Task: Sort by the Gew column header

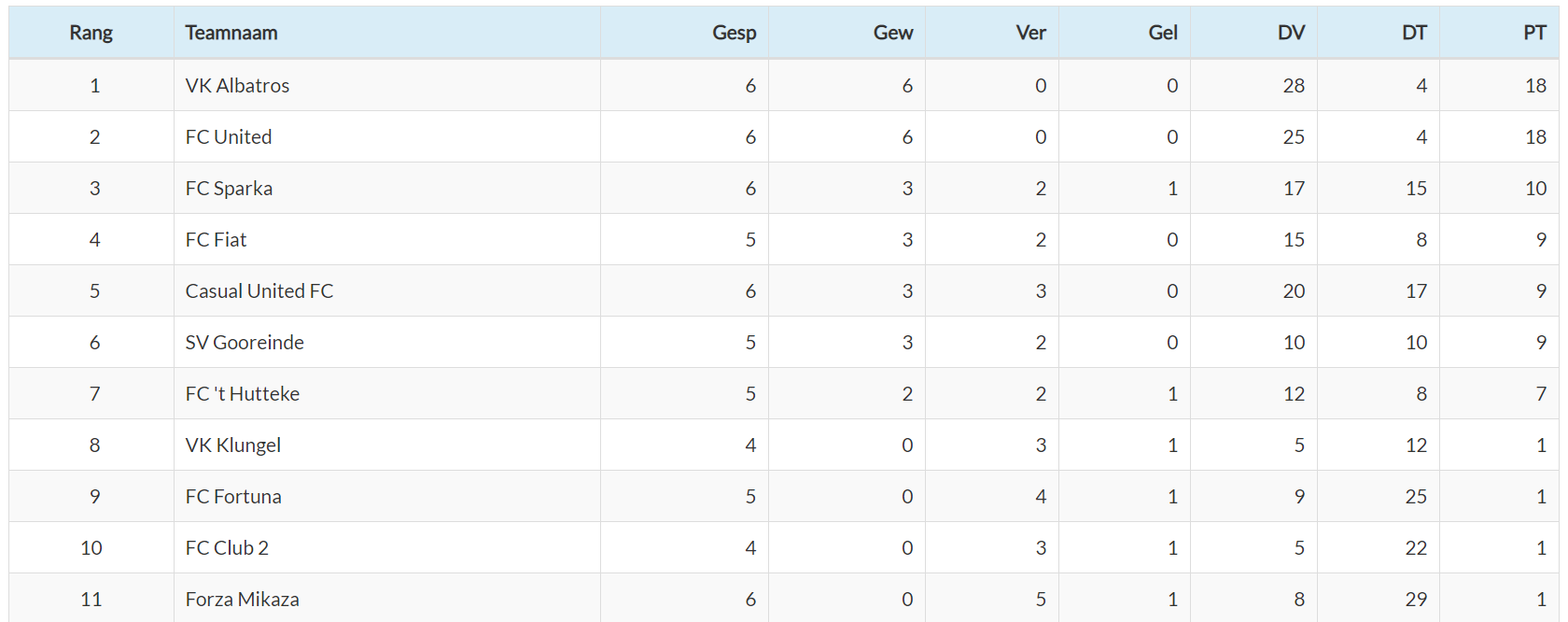Action: click(x=893, y=33)
